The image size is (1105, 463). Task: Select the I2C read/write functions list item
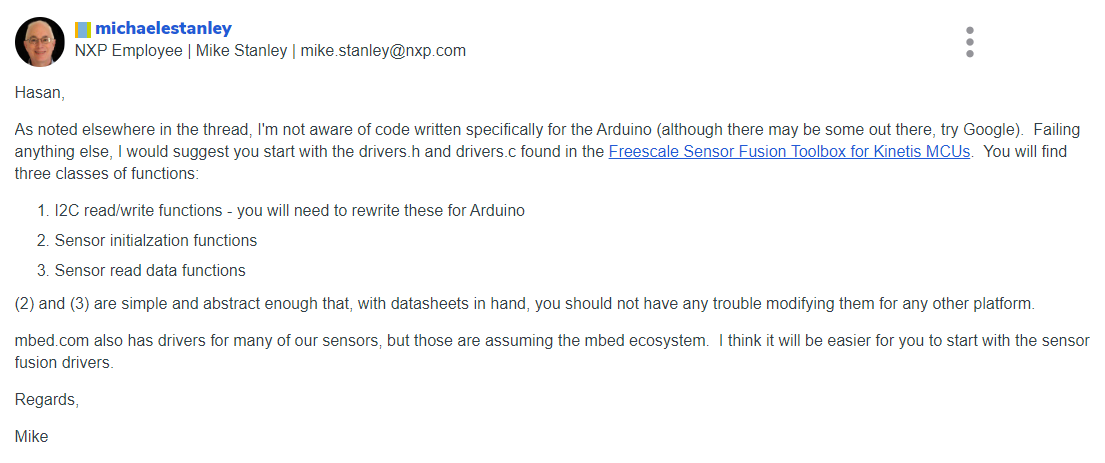coord(289,211)
